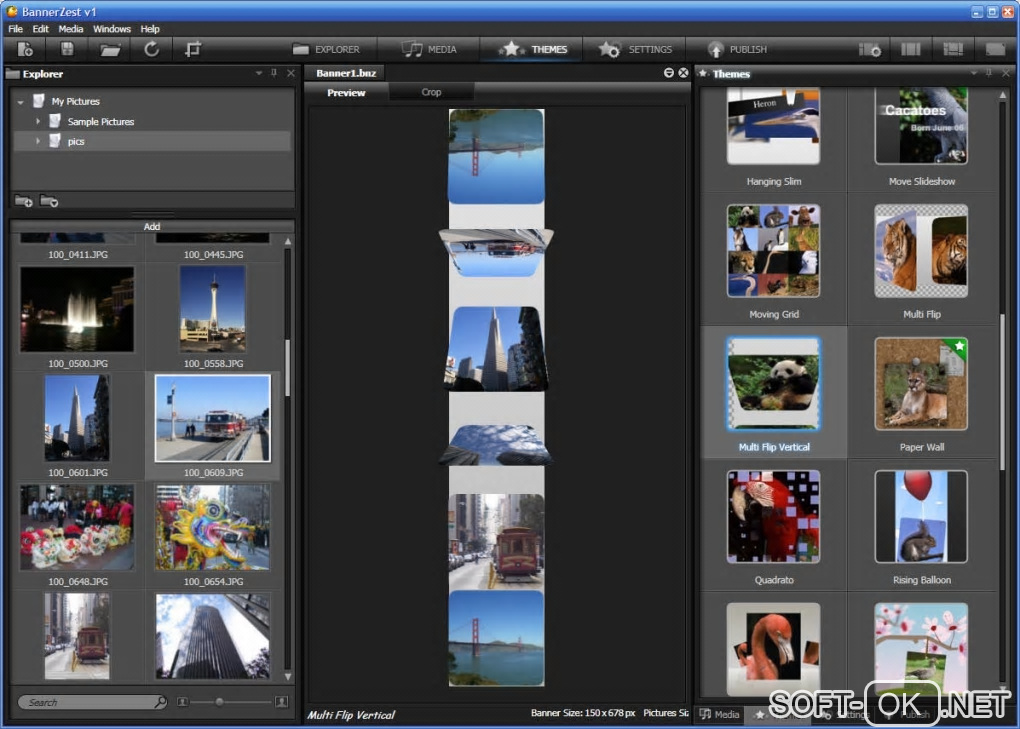Viewport: 1020px width, 729px height.
Task: Expand the Sample Pictures folder
Action: pyautogui.click(x=38, y=121)
